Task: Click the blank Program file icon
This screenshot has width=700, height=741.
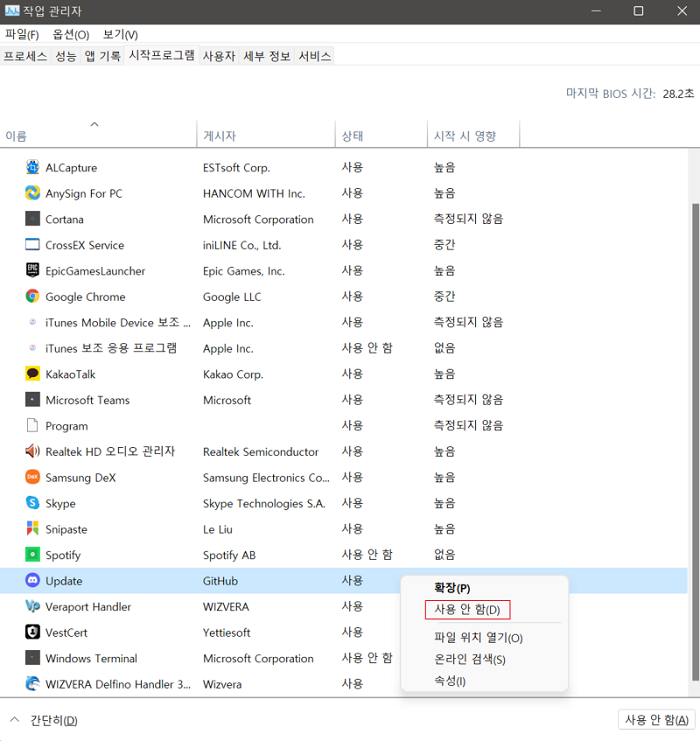Action: pyautogui.click(x=32, y=425)
